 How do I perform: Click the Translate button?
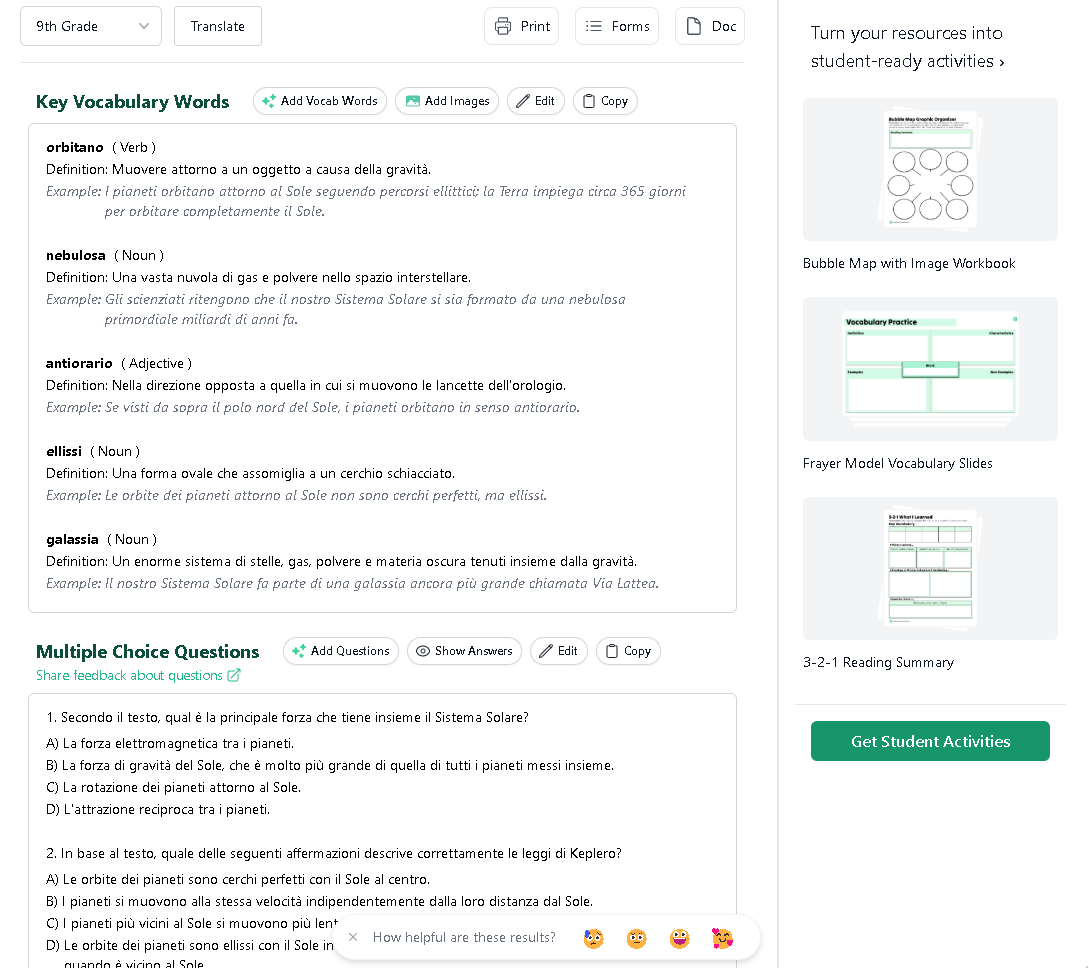[x=218, y=26]
